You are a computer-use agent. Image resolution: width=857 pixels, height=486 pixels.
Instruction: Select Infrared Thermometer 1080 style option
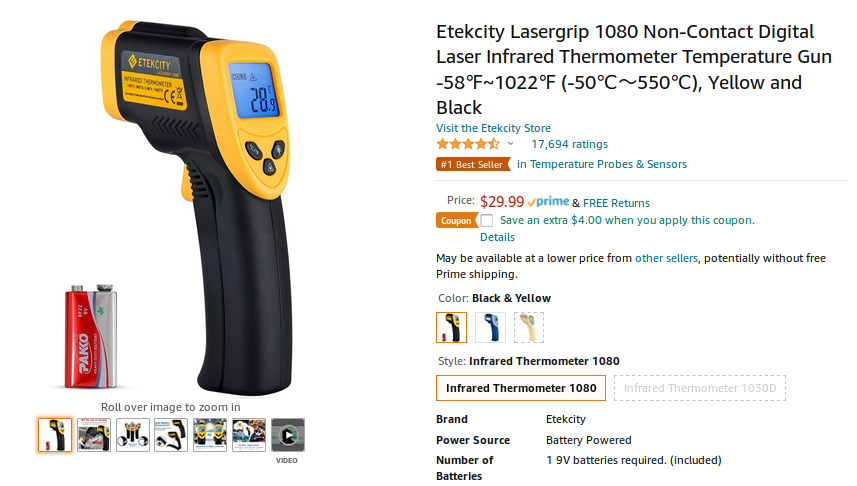[x=521, y=388]
